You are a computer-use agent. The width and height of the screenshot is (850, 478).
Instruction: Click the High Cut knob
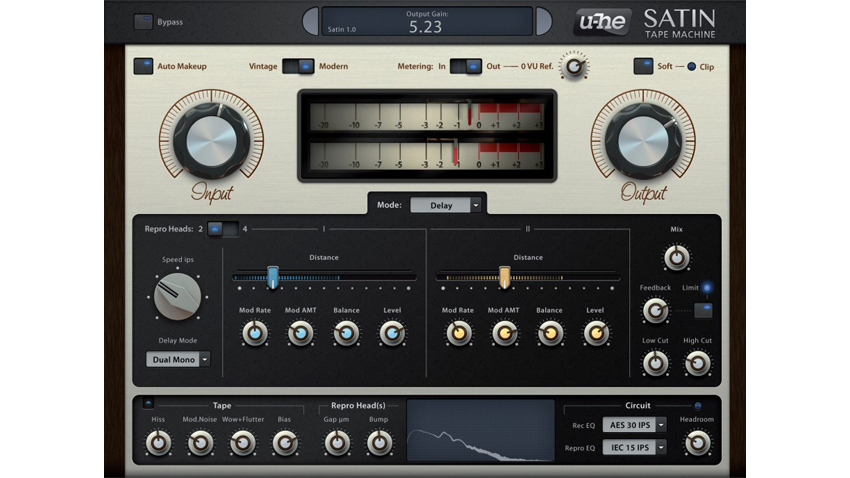[x=698, y=363]
